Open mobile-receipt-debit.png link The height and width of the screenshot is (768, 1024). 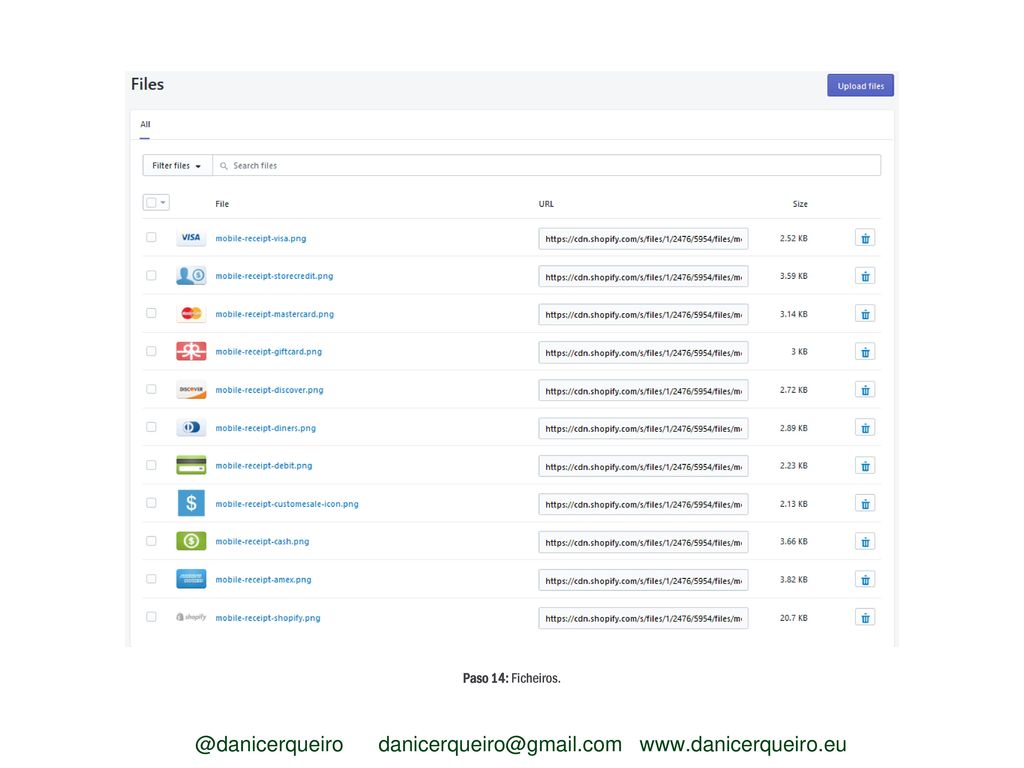tap(264, 466)
